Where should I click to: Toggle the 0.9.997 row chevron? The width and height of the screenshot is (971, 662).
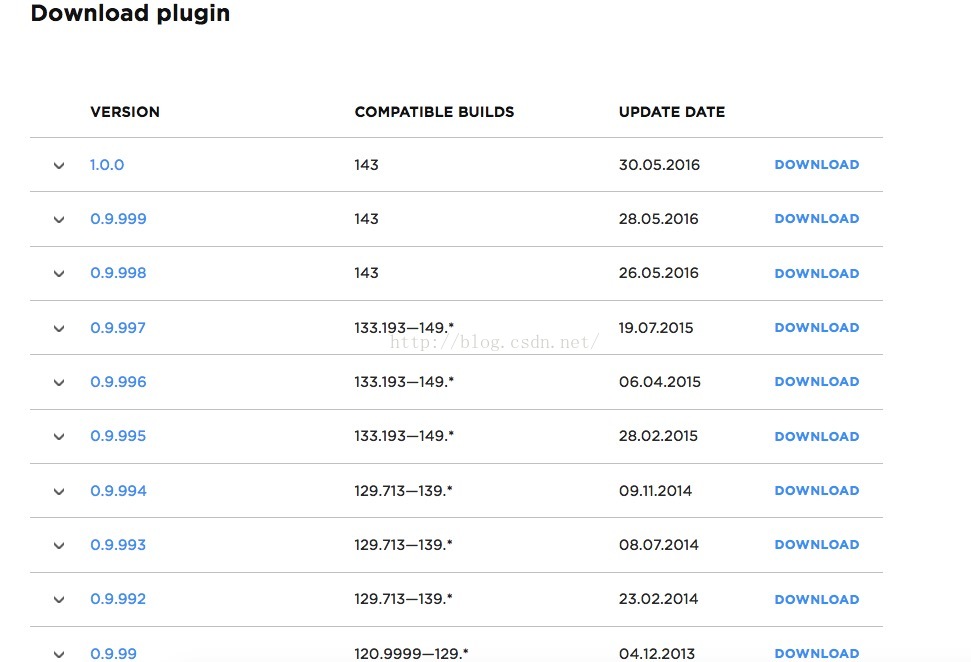pyautogui.click(x=59, y=328)
